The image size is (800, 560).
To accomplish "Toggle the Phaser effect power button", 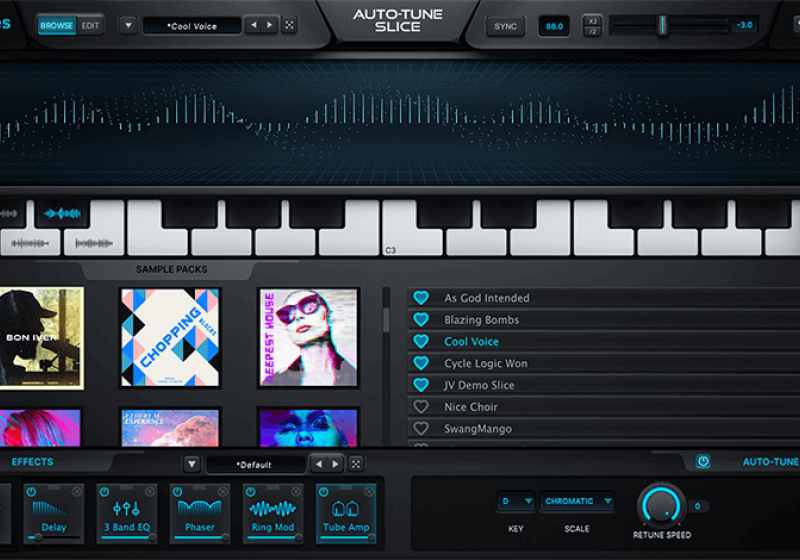I will (x=177, y=491).
